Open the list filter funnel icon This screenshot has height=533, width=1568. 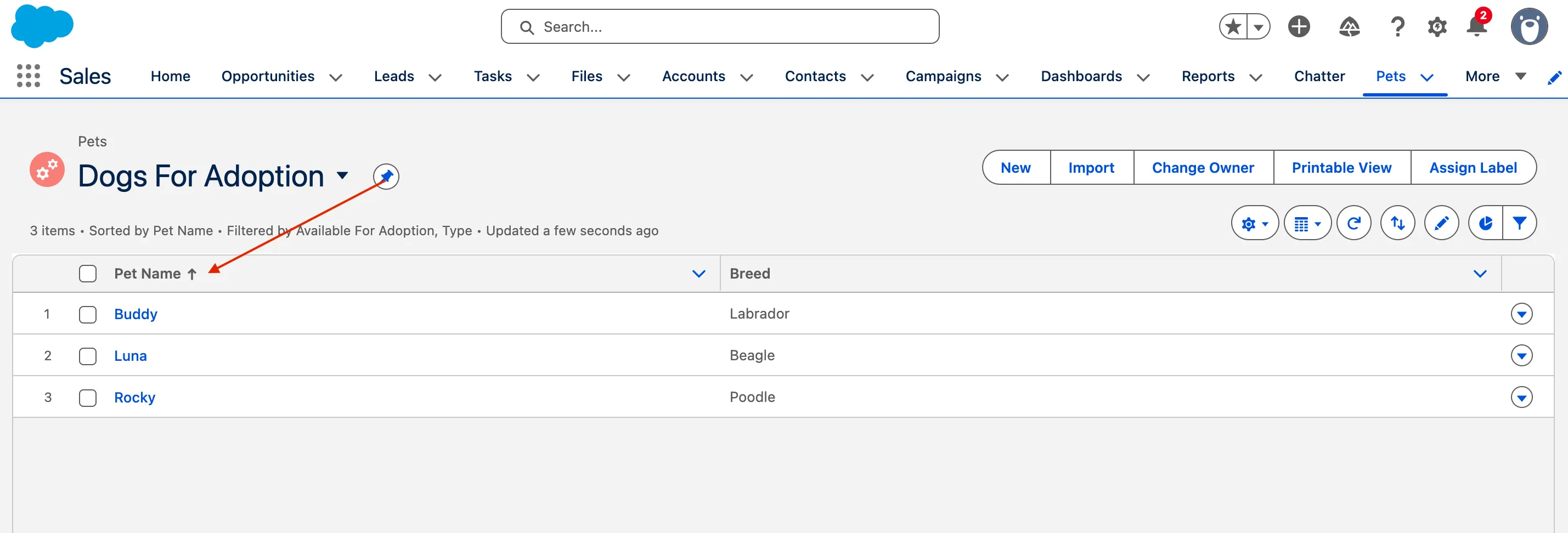click(1519, 223)
